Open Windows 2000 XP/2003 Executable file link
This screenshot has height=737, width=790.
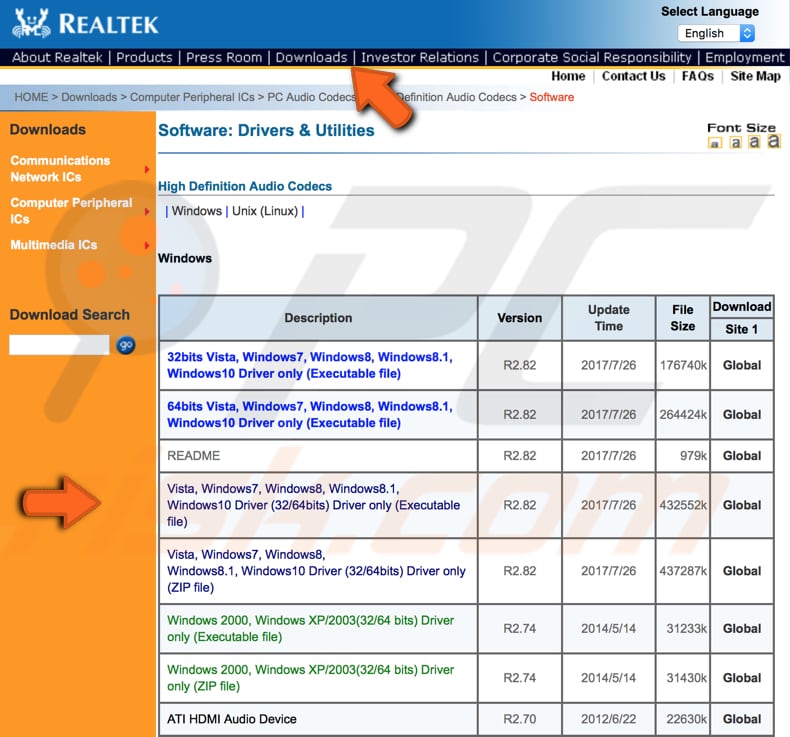[310, 628]
